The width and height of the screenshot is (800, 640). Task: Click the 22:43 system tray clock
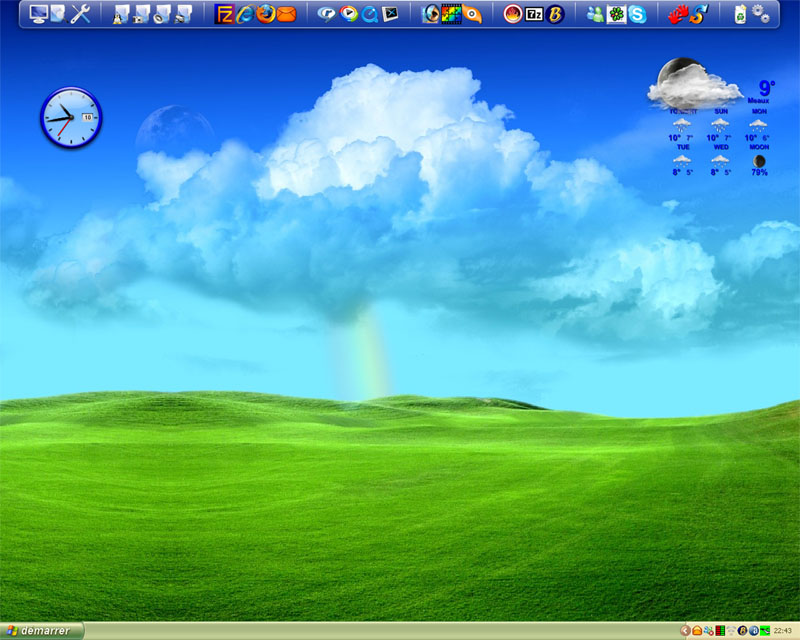[783, 631]
